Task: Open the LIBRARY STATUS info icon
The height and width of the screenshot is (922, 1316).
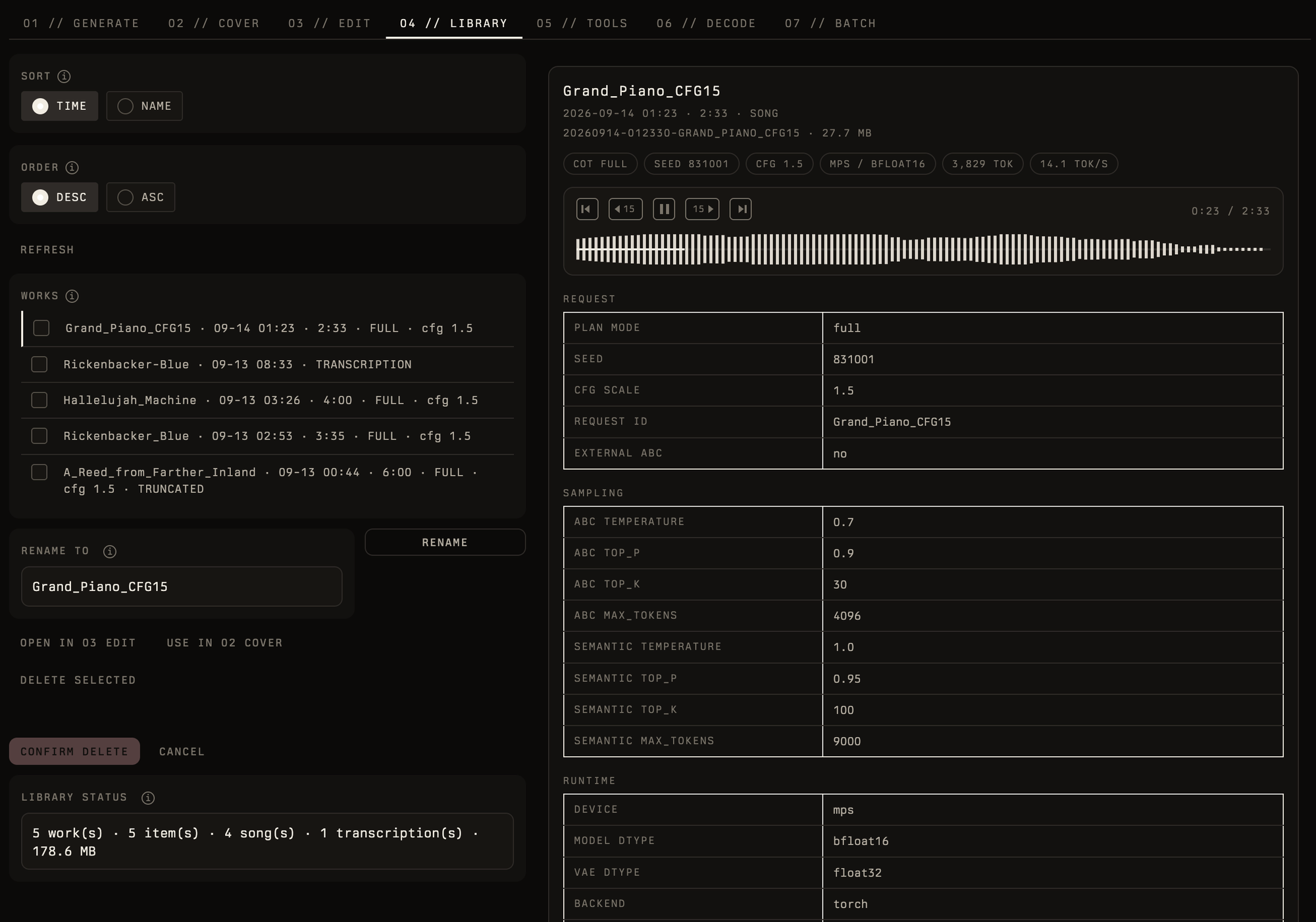Action: [x=148, y=798]
